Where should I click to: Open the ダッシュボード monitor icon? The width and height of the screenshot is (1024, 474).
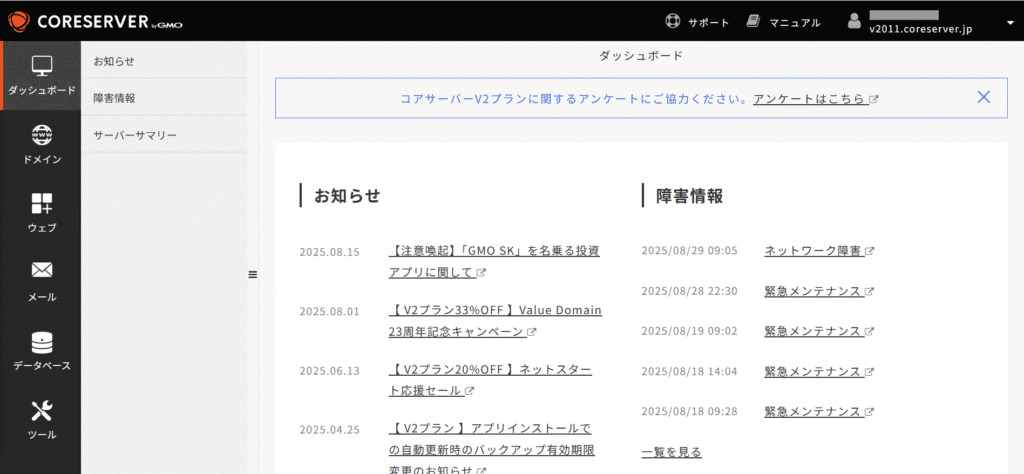coord(42,65)
